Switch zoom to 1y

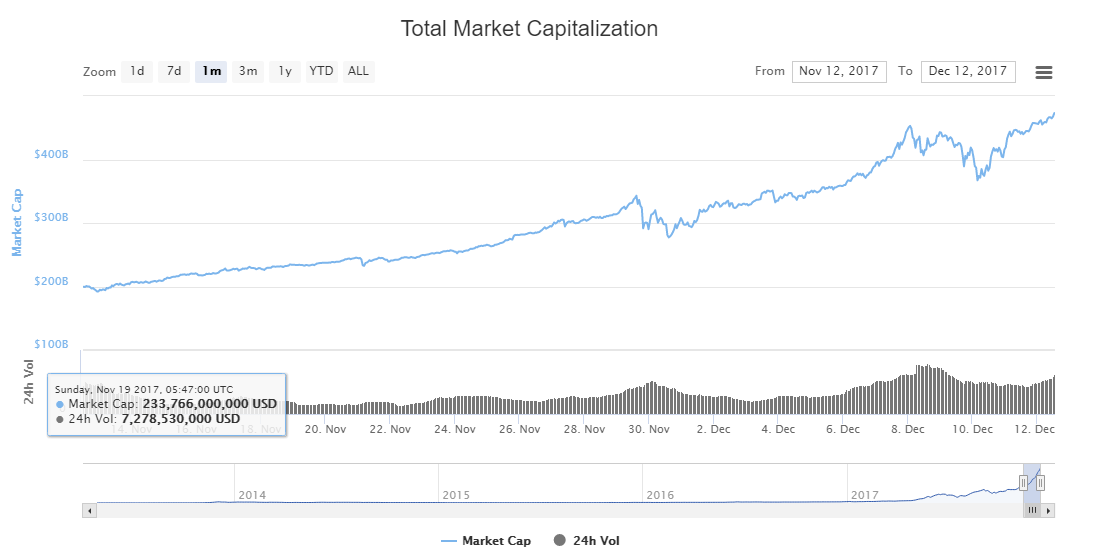point(285,71)
